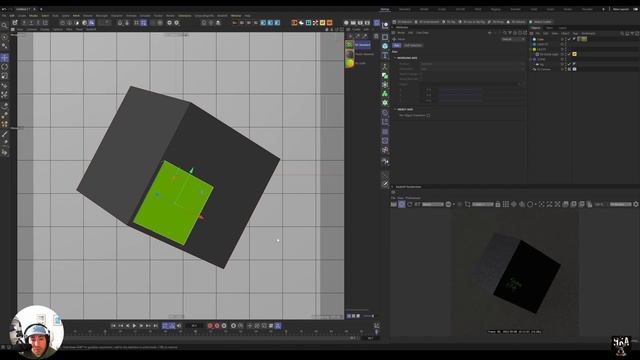Go to end of timeline
640x360 pixels.
click(155, 326)
